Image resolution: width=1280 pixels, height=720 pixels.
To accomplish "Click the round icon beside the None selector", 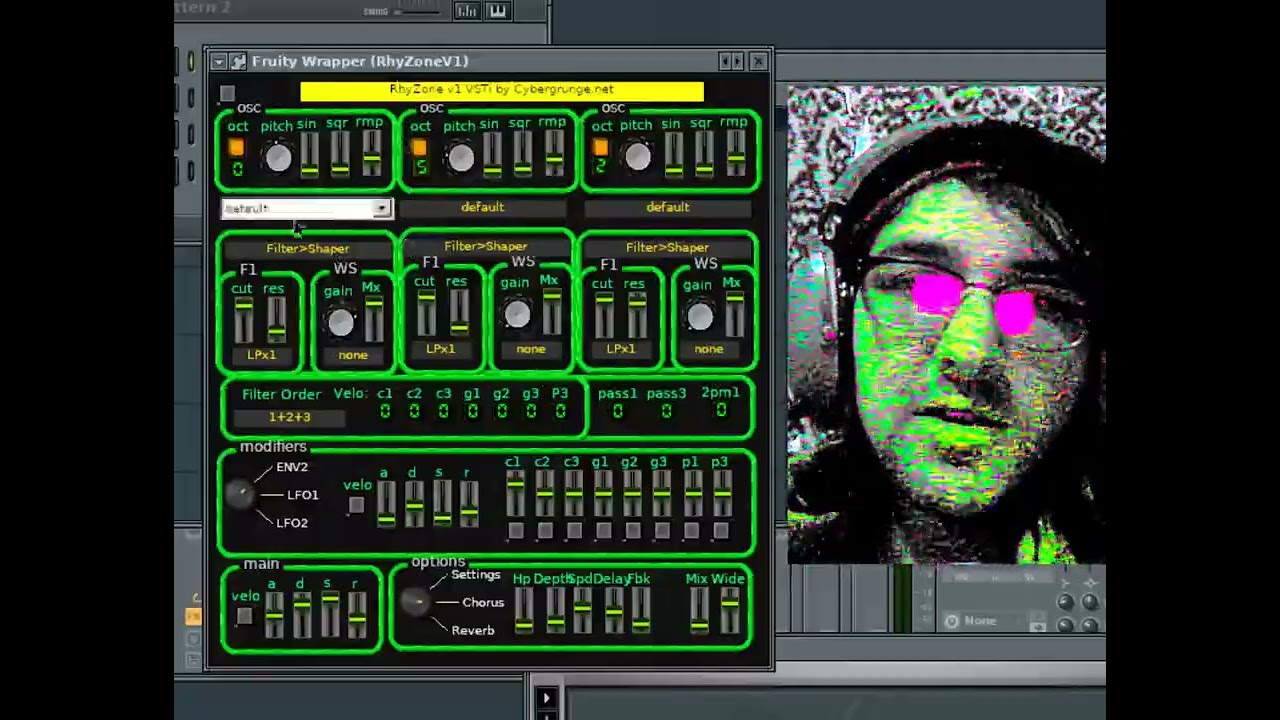I will (951, 621).
